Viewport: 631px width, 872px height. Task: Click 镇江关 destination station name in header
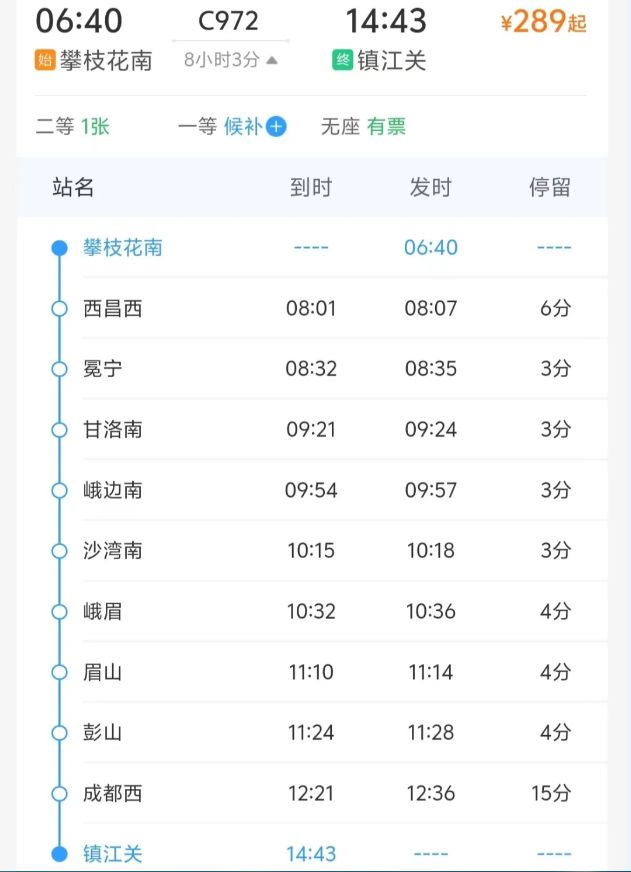(x=392, y=61)
